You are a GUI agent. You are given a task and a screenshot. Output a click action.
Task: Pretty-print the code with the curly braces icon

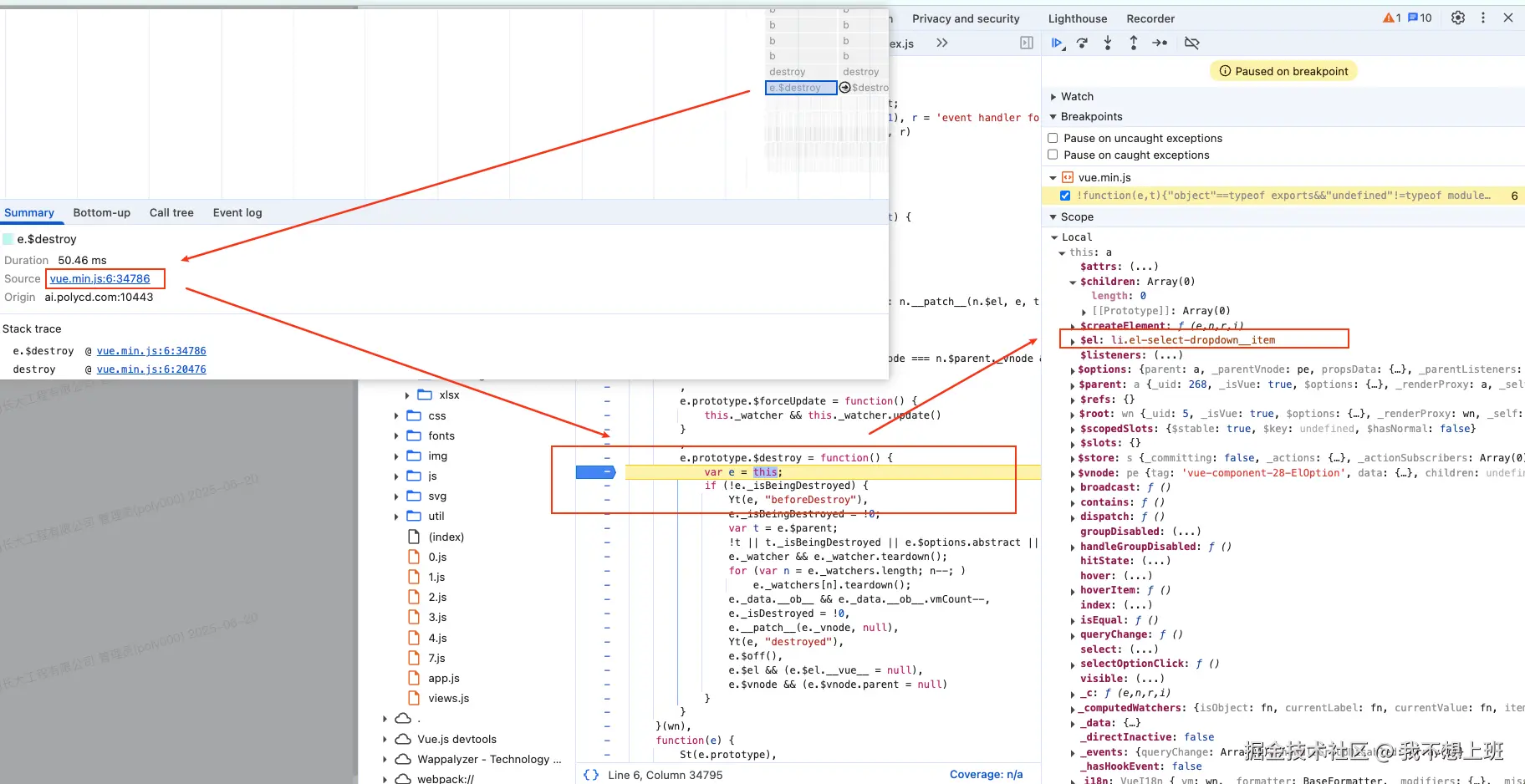click(x=591, y=775)
